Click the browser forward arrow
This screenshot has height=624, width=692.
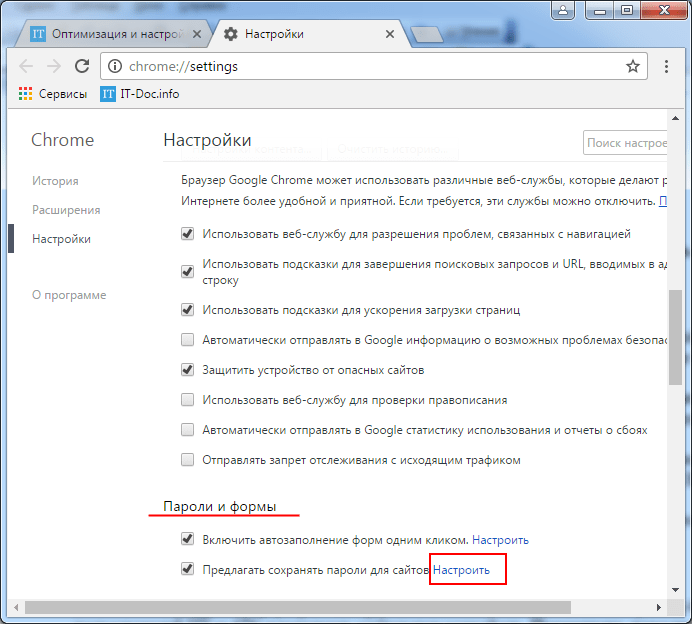point(54,67)
